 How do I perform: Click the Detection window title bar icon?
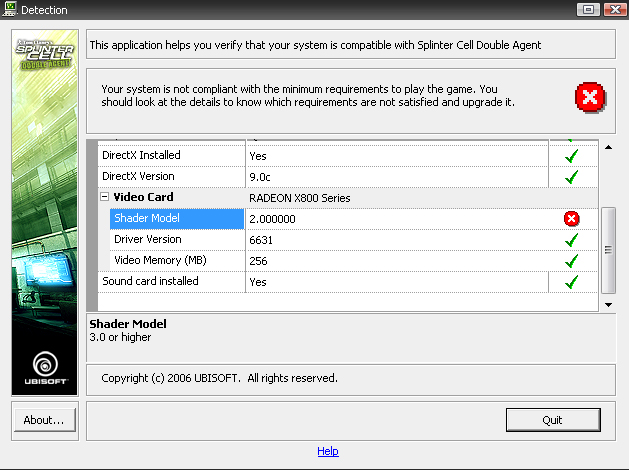[9, 8]
